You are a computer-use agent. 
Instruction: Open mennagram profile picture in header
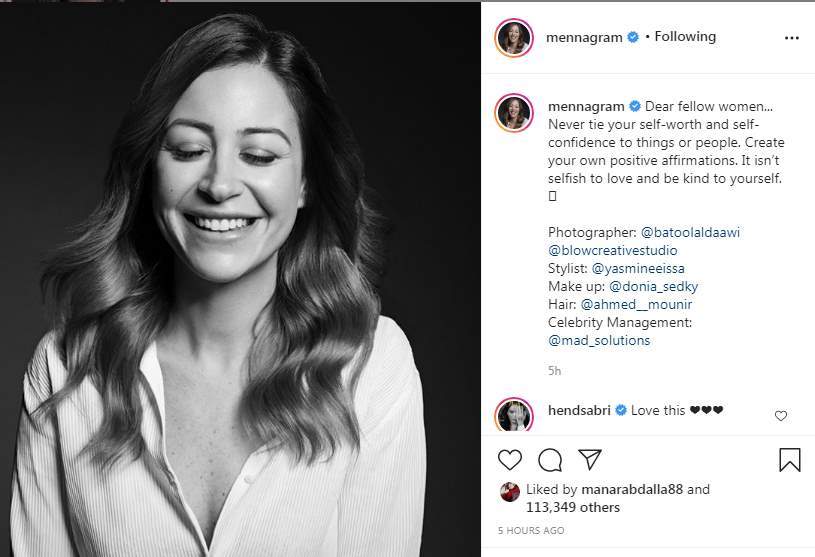(514, 37)
